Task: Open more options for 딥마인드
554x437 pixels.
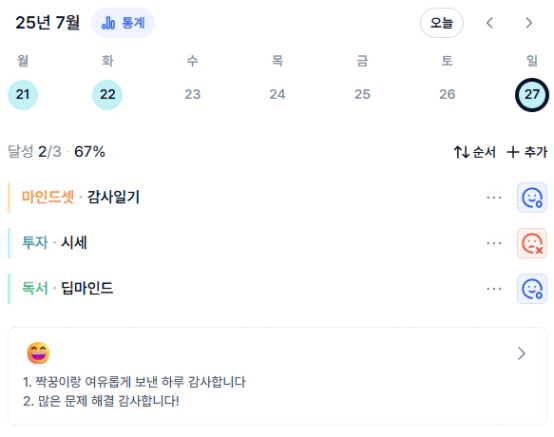Action: (x=494, y=289)
